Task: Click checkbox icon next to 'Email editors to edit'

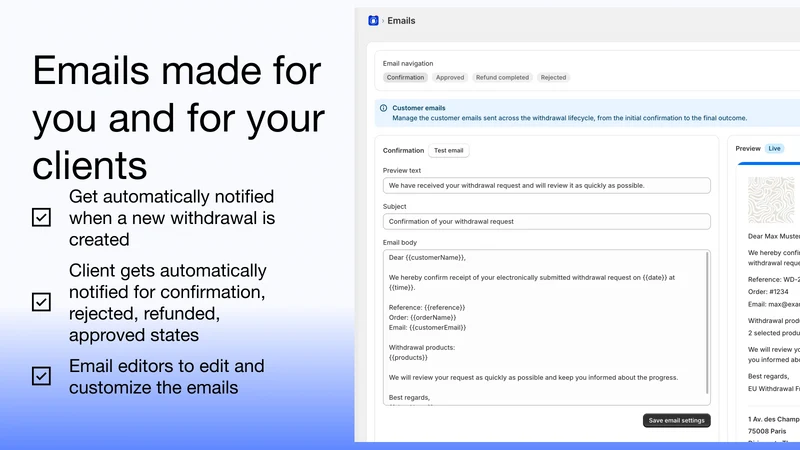Action: click(x=41, y=376)
